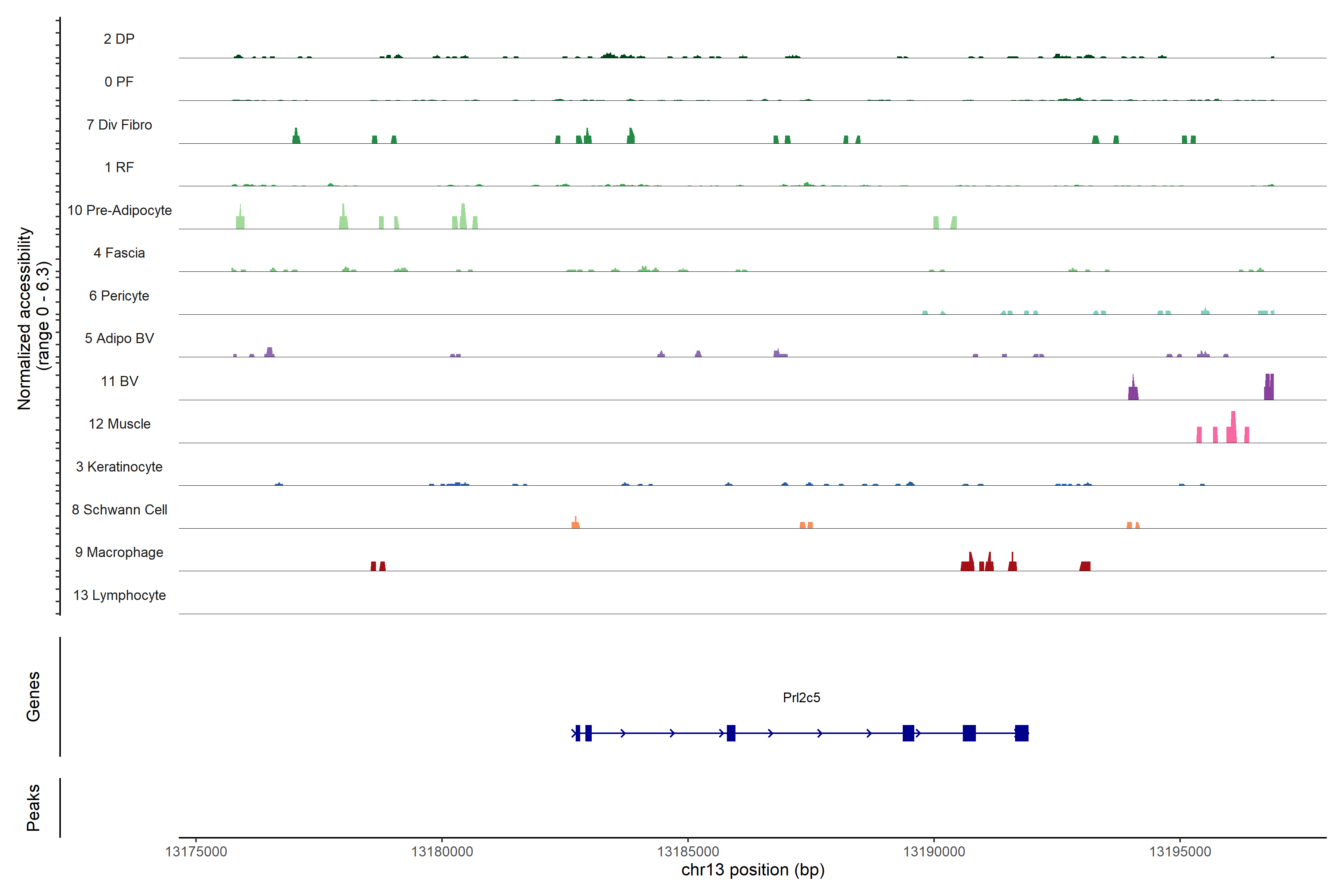Click the 2 DP track label
The width and height of the screenshot is (1344, 896).
click(x=119, y=39)
